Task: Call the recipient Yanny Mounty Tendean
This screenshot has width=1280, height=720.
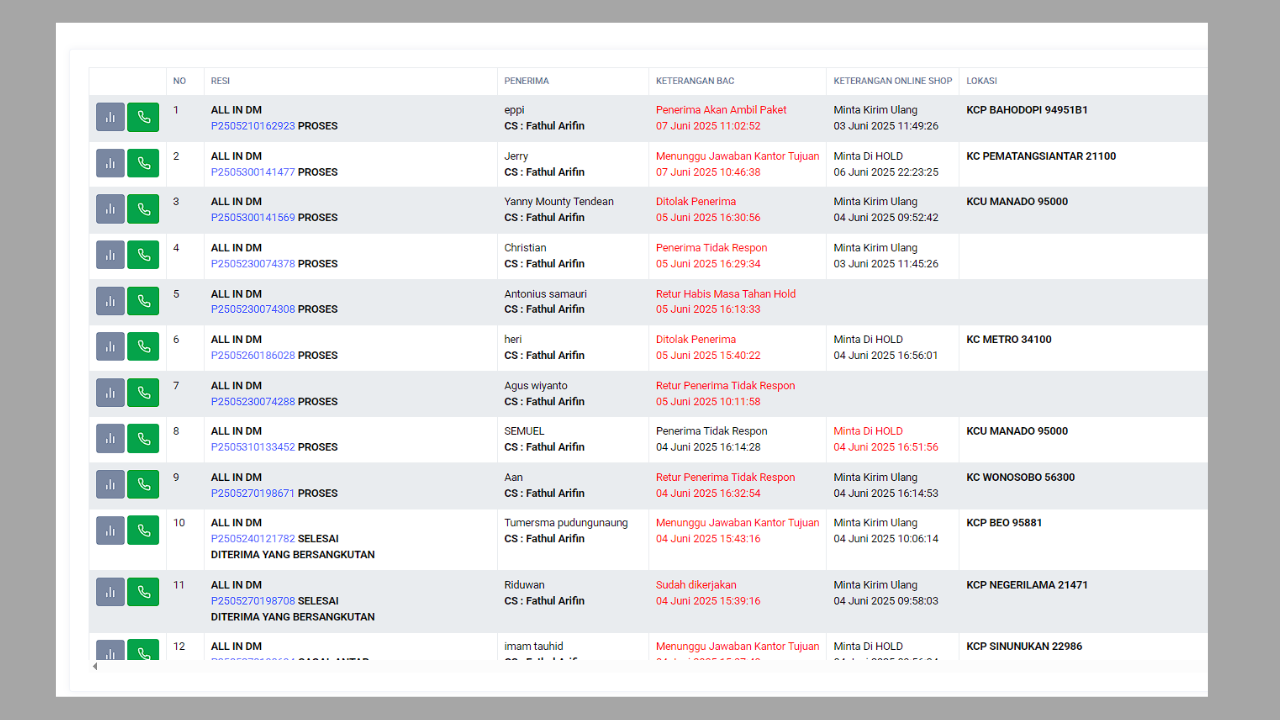Action: [x=143, y=209]
